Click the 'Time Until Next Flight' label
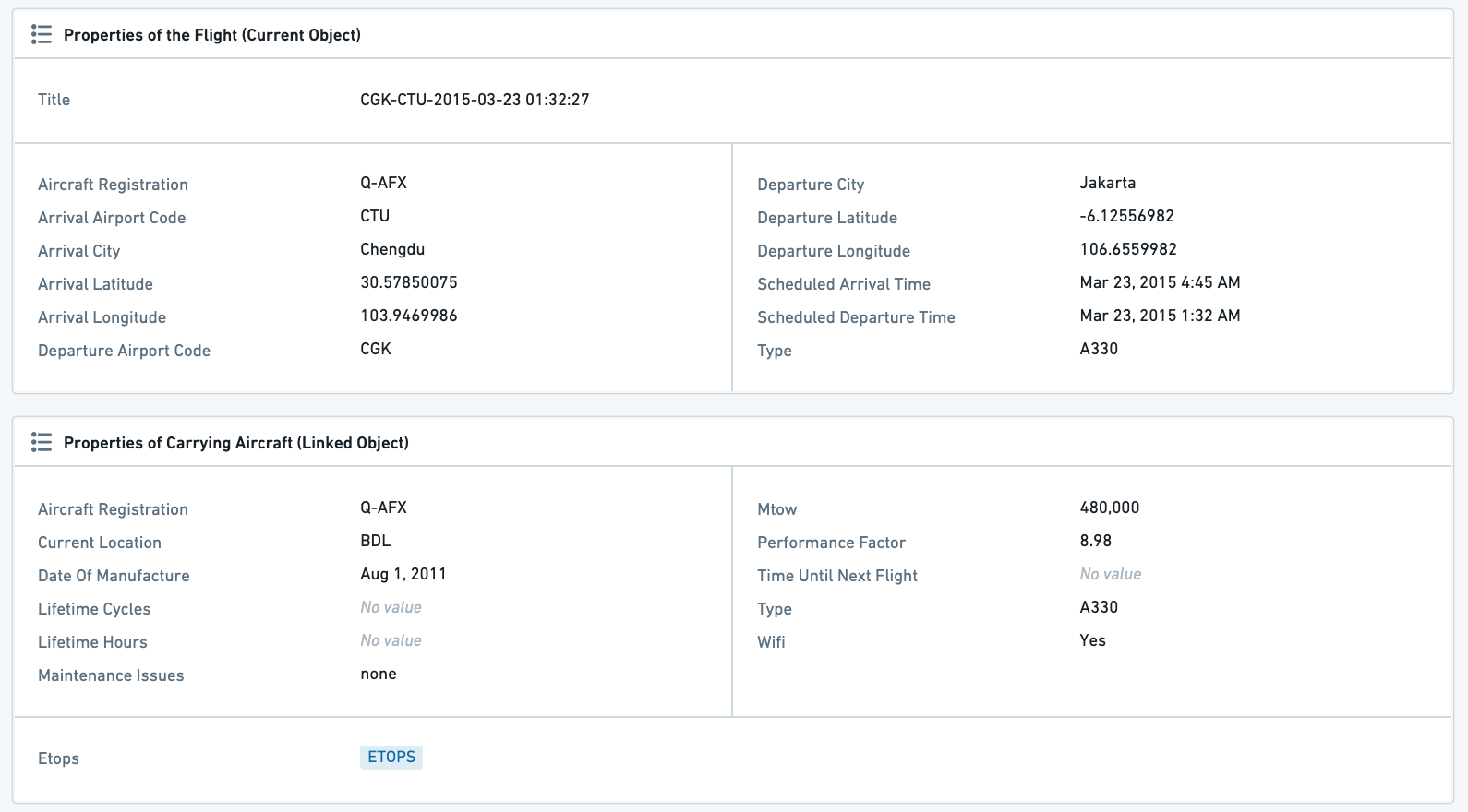This screenshot has height=812, width=1468. 837,576
